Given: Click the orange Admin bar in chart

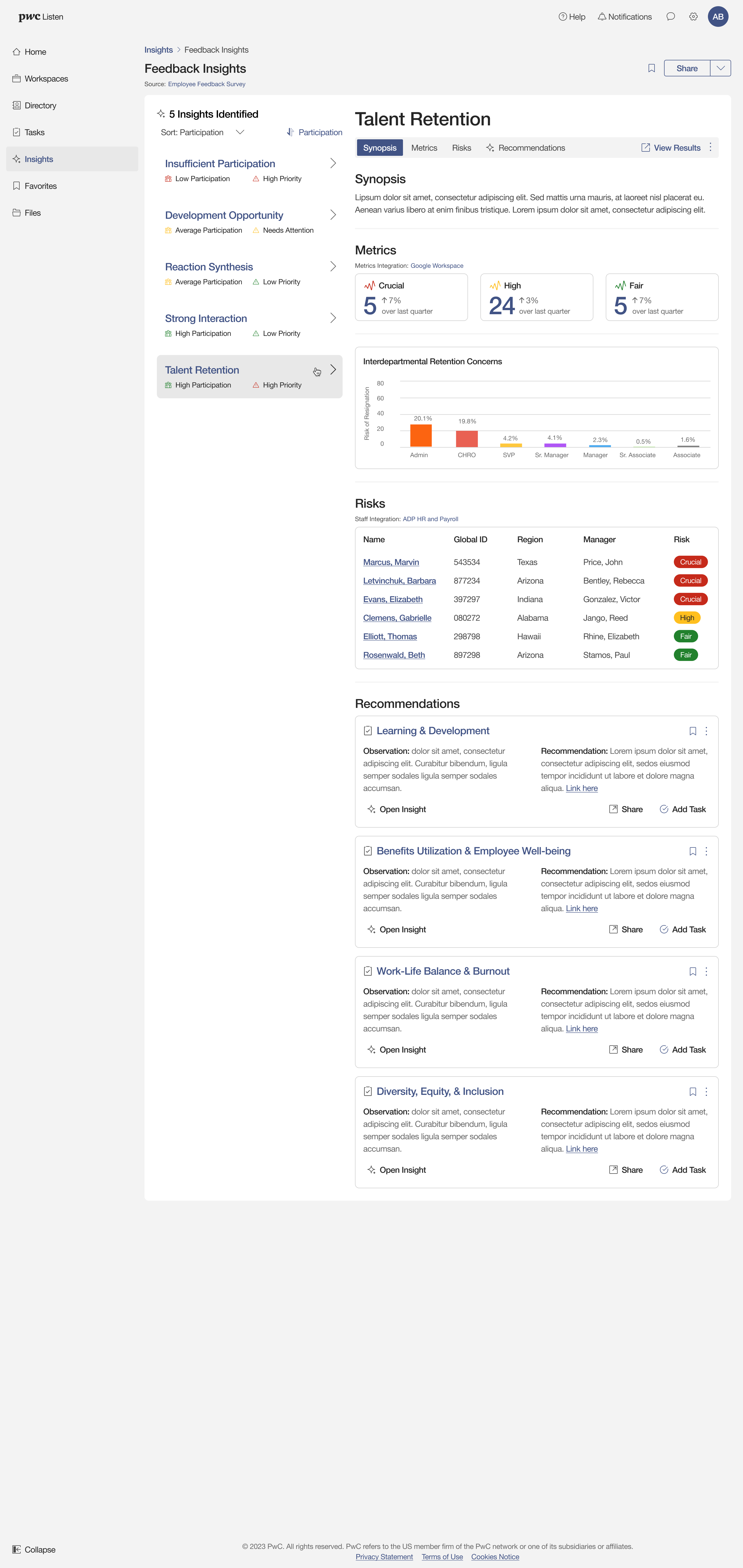Looking at the screenshot, I should [421, 436].
